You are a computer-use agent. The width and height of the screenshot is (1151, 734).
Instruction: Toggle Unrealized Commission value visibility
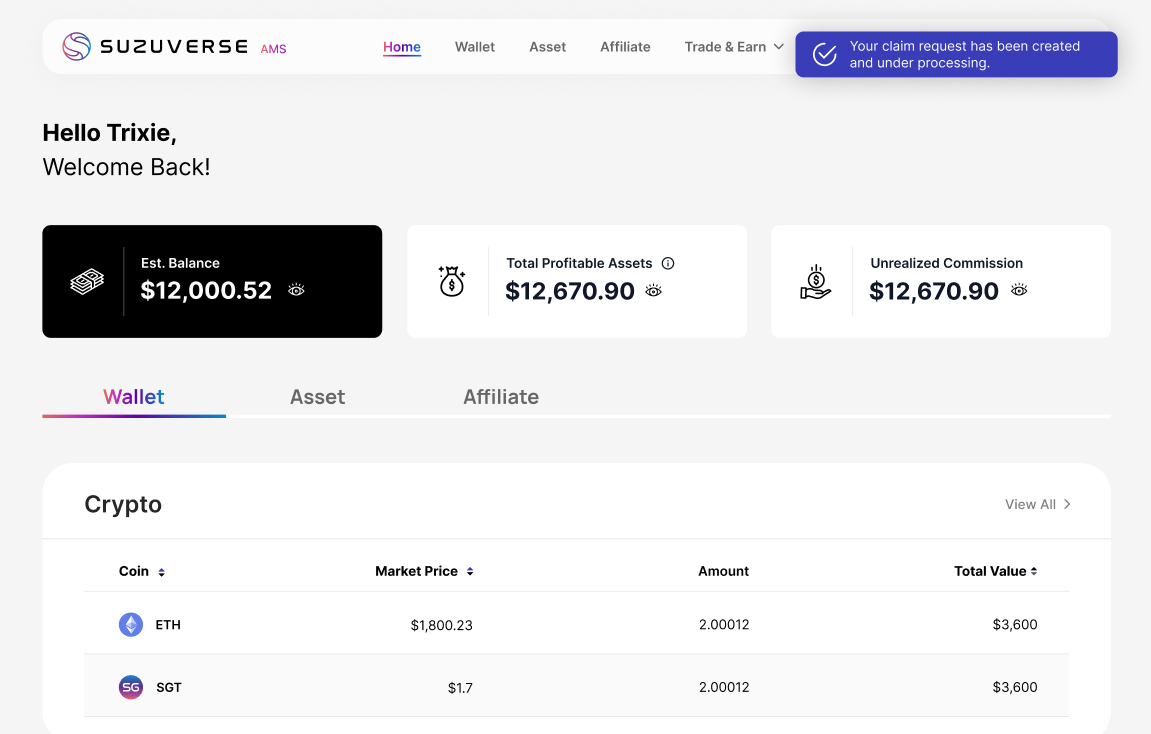(1019, 290)
